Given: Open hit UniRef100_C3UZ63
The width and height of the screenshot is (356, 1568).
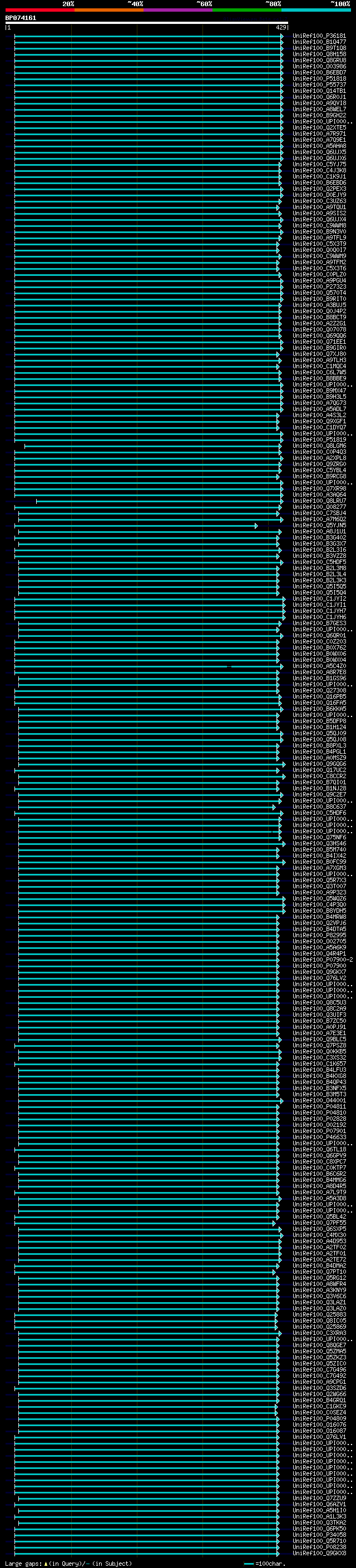Looking at the screenshot, I should [x=319, y=201].
